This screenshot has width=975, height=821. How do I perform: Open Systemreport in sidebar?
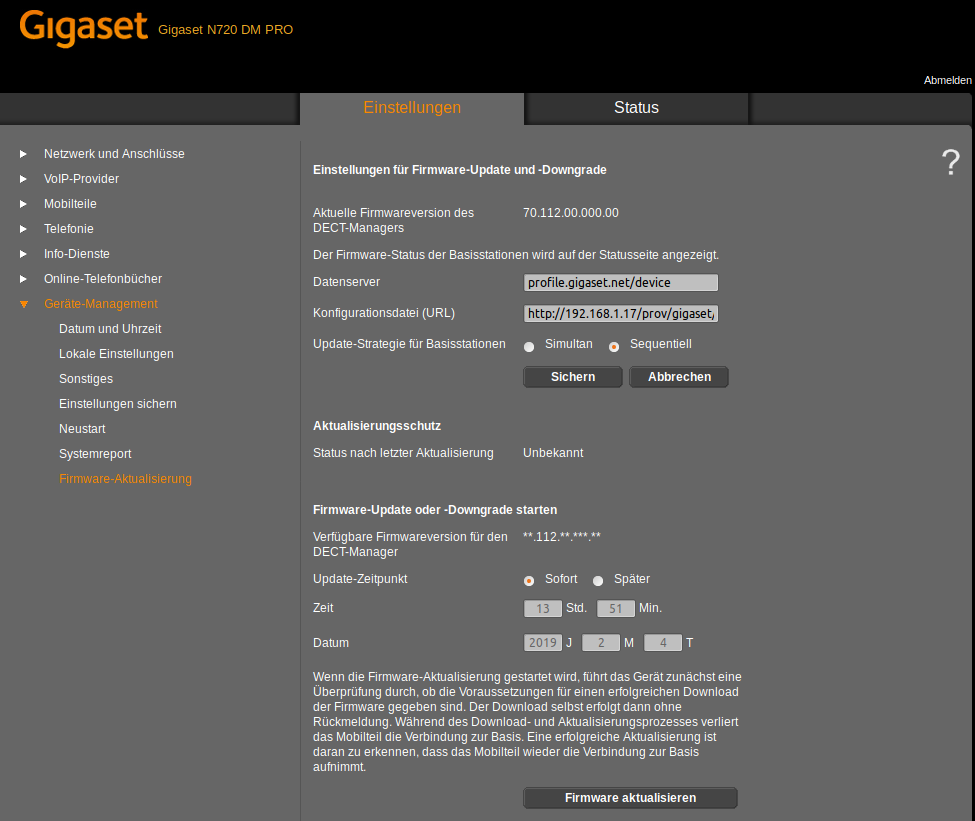coord(95,454)
